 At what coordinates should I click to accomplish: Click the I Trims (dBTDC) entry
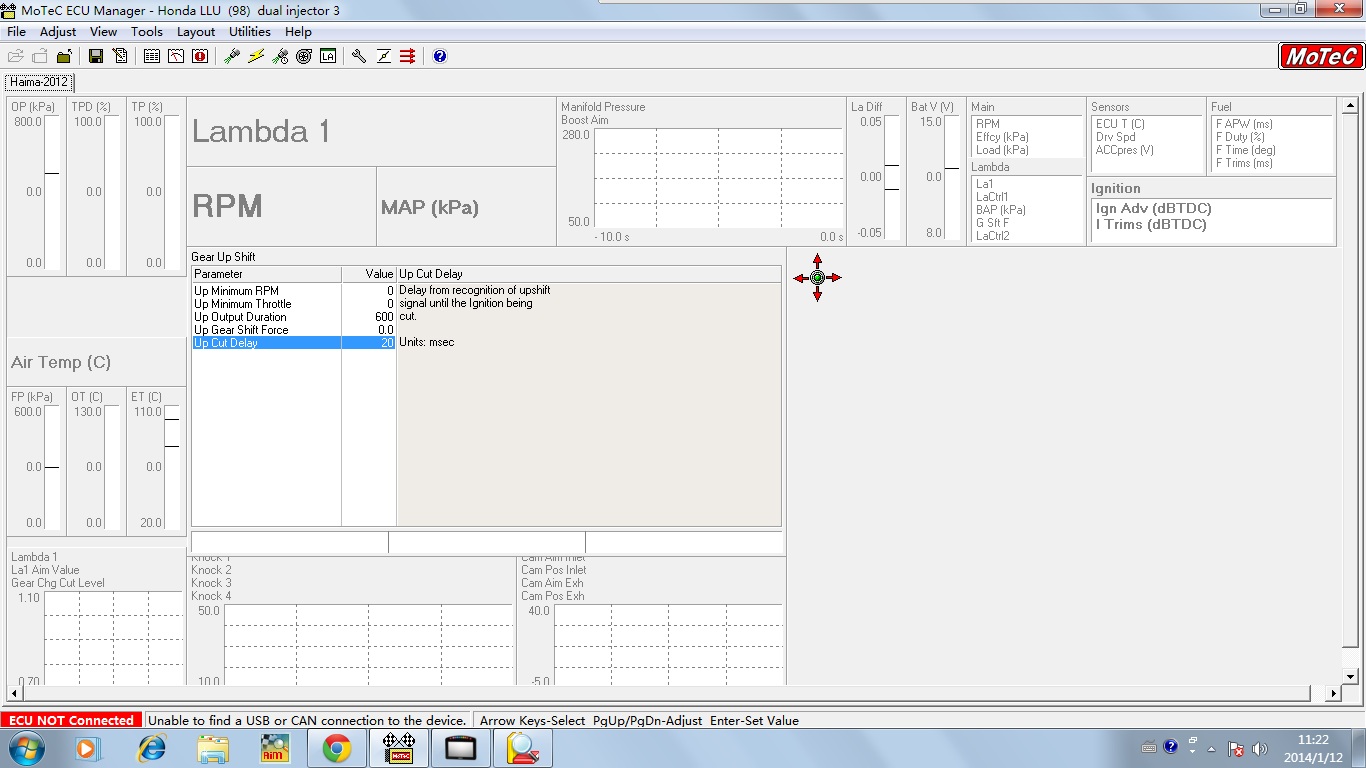(x=1151, y=224)
